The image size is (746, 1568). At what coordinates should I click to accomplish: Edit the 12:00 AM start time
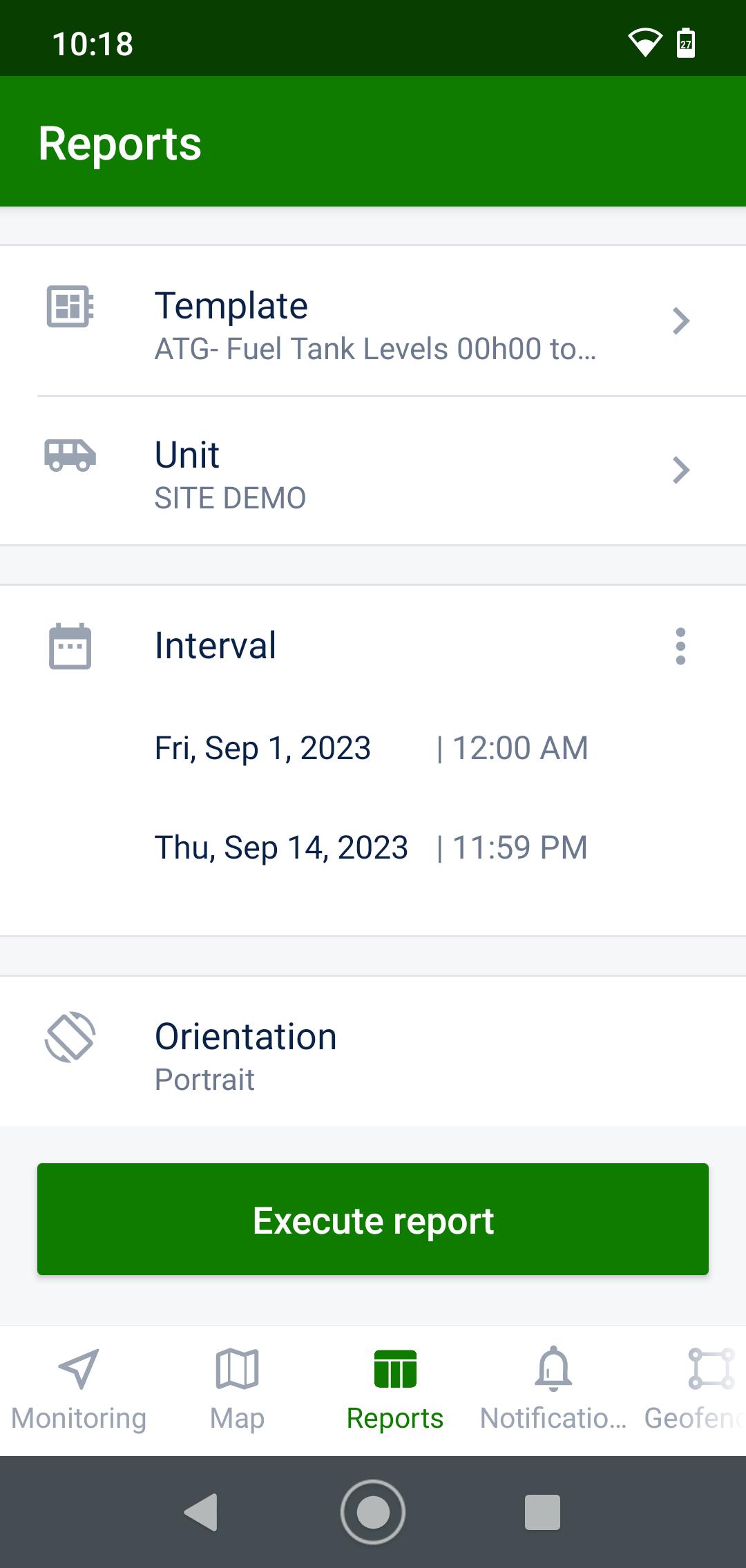(x=520, y=748)
